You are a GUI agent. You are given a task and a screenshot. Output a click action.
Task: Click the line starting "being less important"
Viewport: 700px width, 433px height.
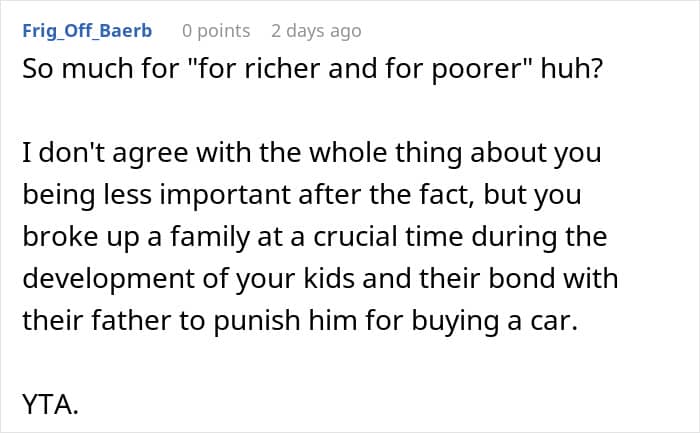click(x=302, y=195)
